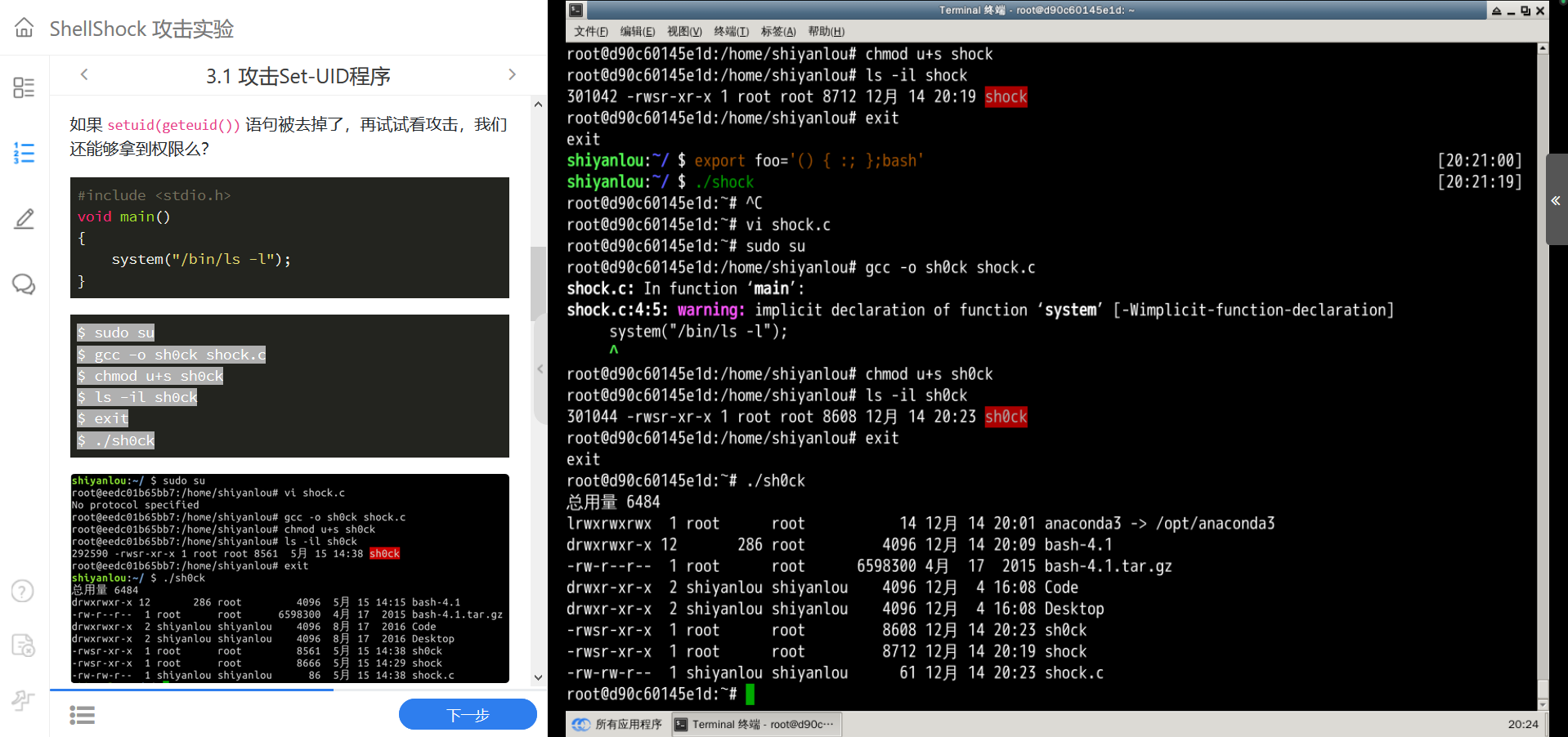
Task: Click the 'shock.c' entry at listing end
Action: pos(1073,672)
